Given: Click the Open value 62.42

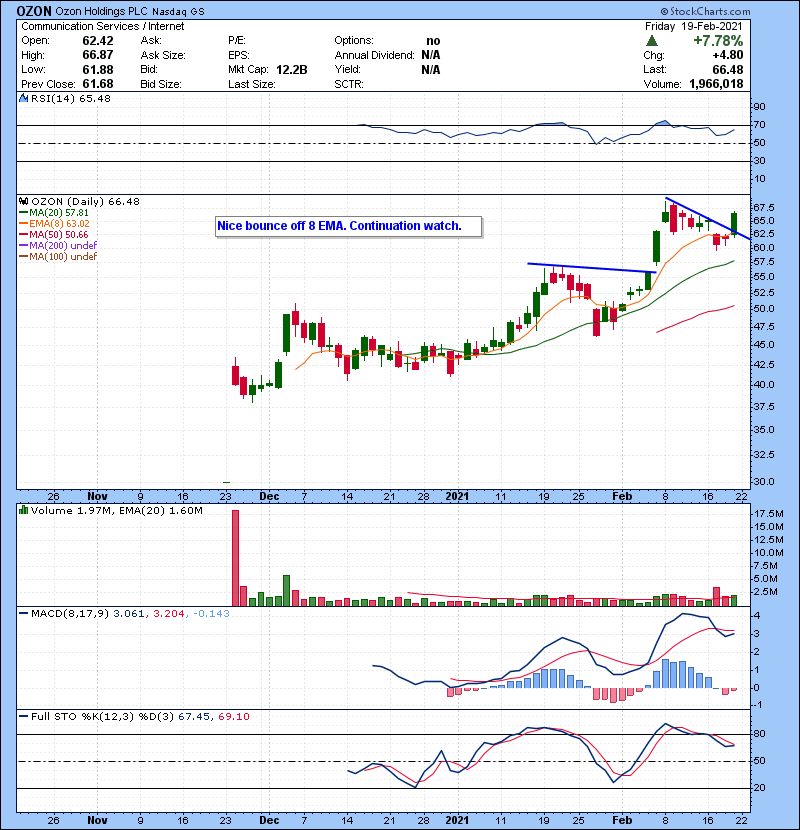Looking at the screenshot, I should pos(98,41).
